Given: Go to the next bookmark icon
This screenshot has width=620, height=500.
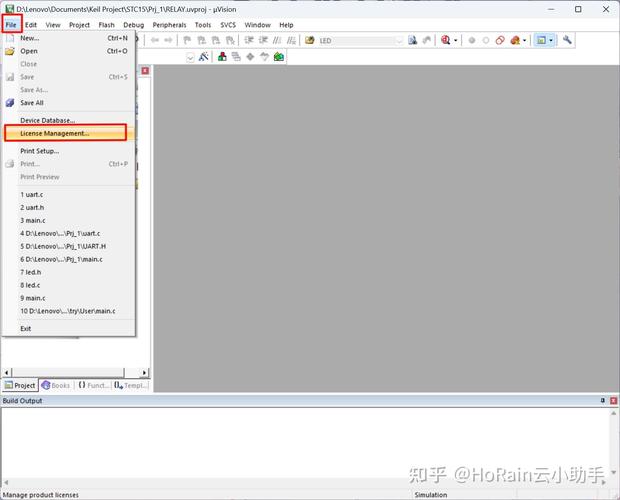Looking at the screenshot, I should tap(216, 40).
